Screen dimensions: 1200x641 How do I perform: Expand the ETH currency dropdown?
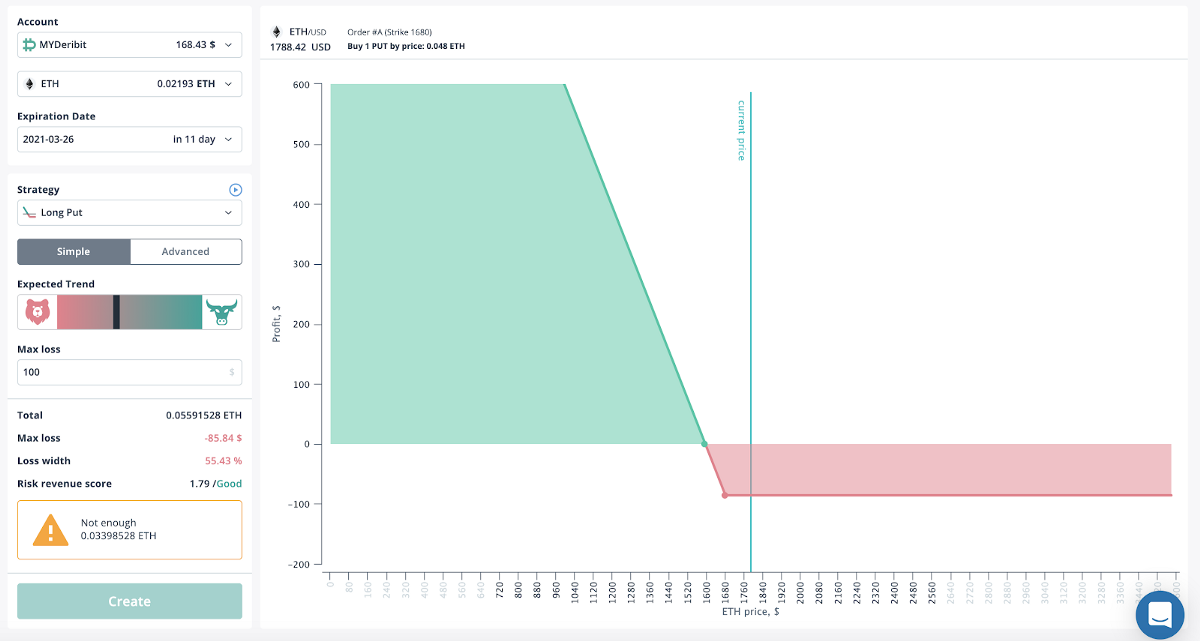129,84
